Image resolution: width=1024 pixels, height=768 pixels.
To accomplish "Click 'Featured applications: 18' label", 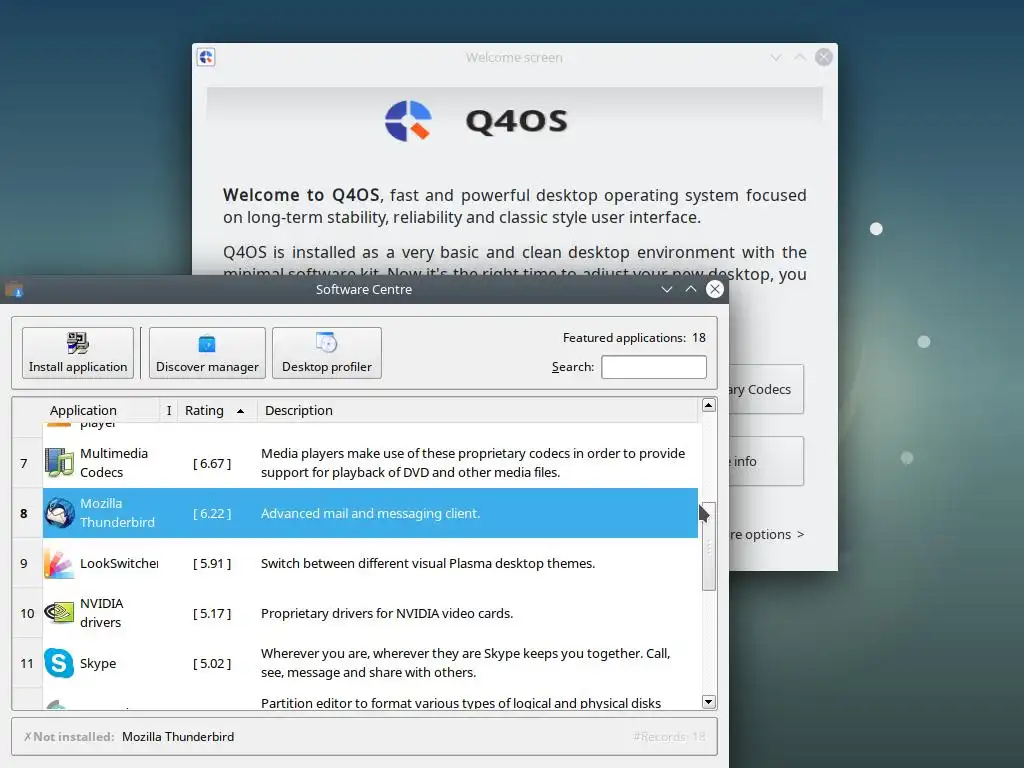I will pos(634,338).
